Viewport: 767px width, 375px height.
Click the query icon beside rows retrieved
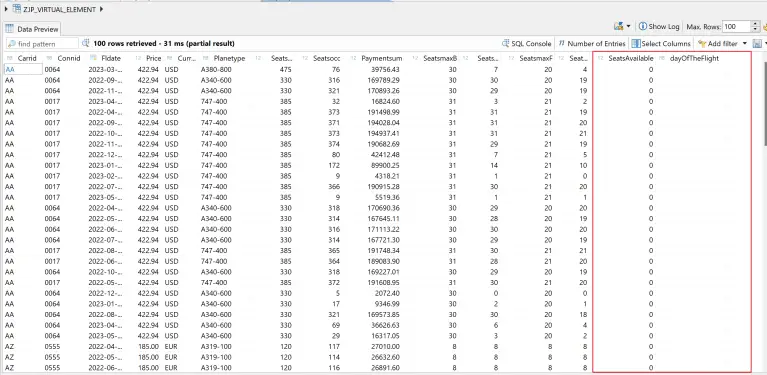click(x=86, y=43)
